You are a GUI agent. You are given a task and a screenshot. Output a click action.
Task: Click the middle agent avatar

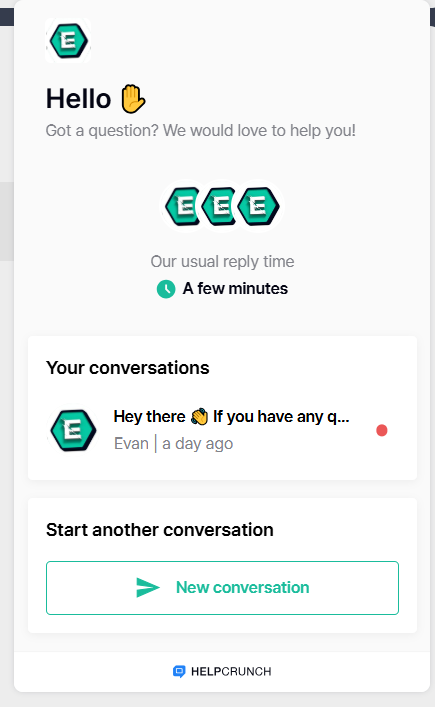click(x=220, y=206)
